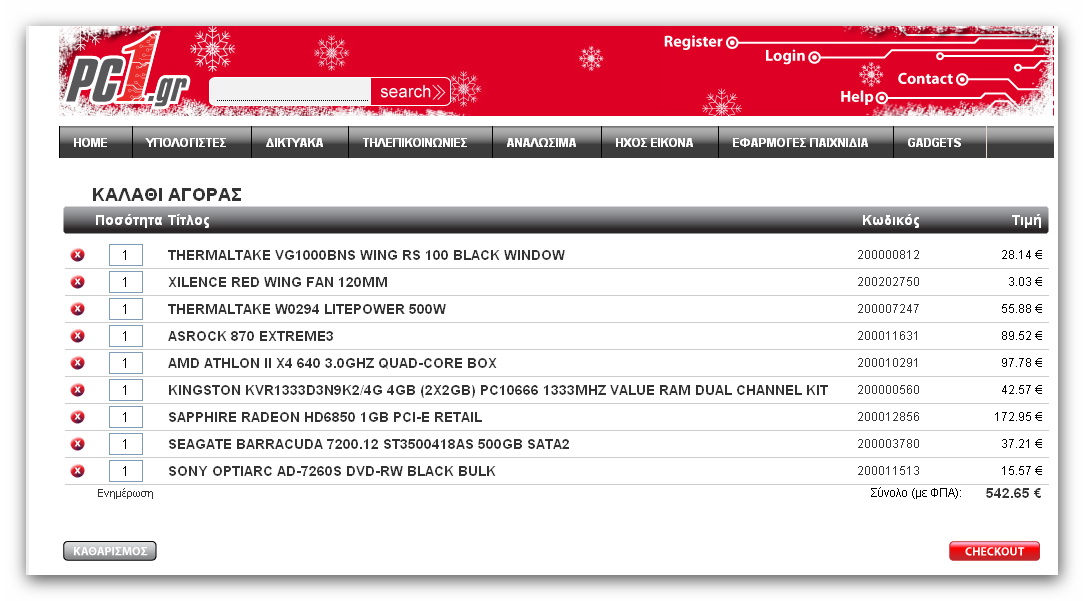This screenshot has width=1084, height=601.
Task: Open THERMALTAKE VG1000BNS WING RS 100 product
Action: pos(366,255)
